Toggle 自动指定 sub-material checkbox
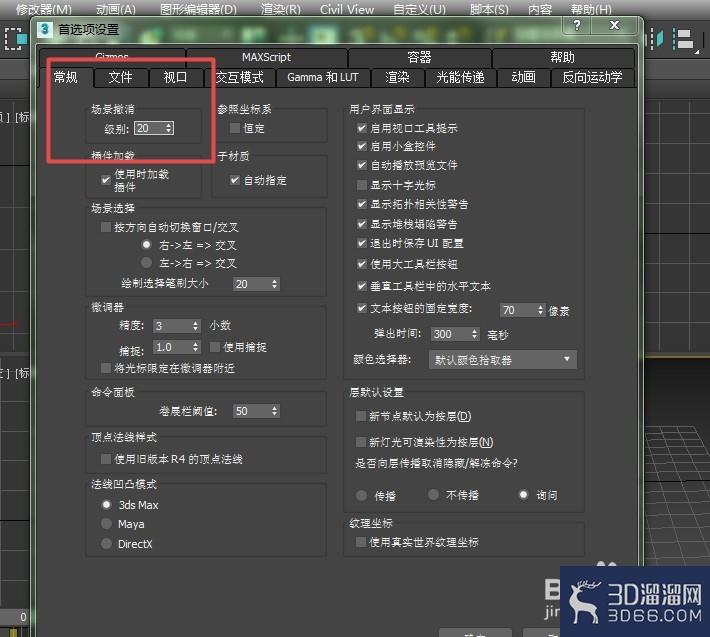This screenshot has height=637, width=710. 235,180
